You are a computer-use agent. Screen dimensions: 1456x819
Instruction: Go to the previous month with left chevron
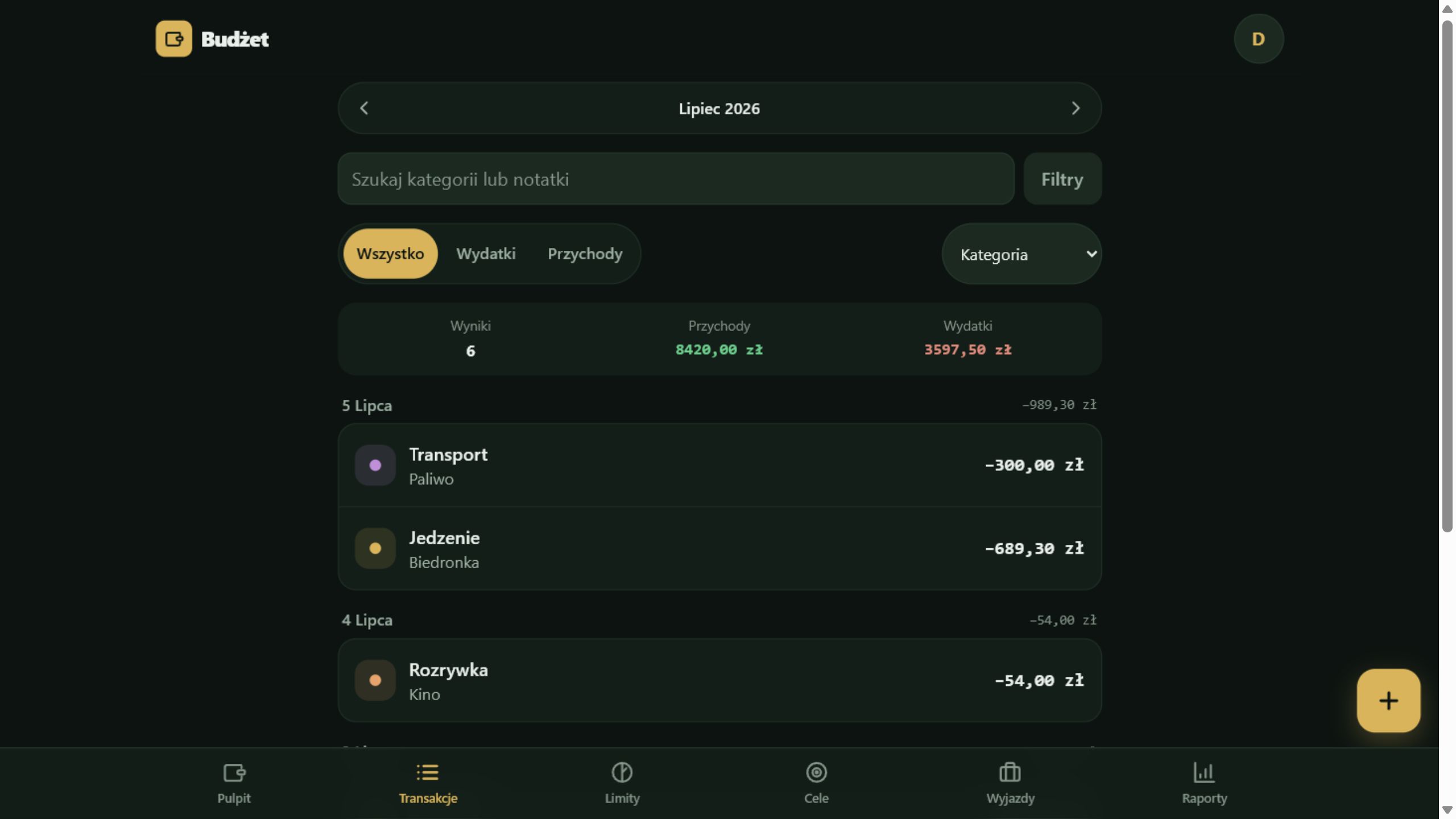365,108
